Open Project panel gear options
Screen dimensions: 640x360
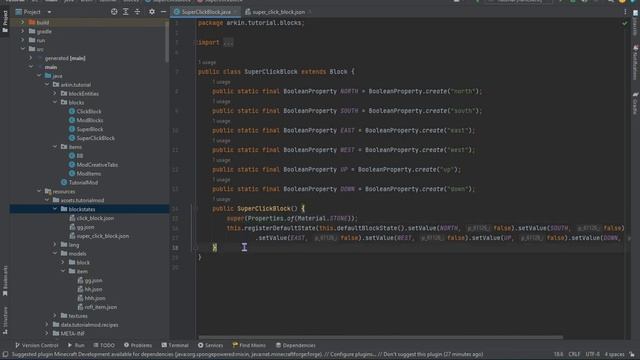152,12
